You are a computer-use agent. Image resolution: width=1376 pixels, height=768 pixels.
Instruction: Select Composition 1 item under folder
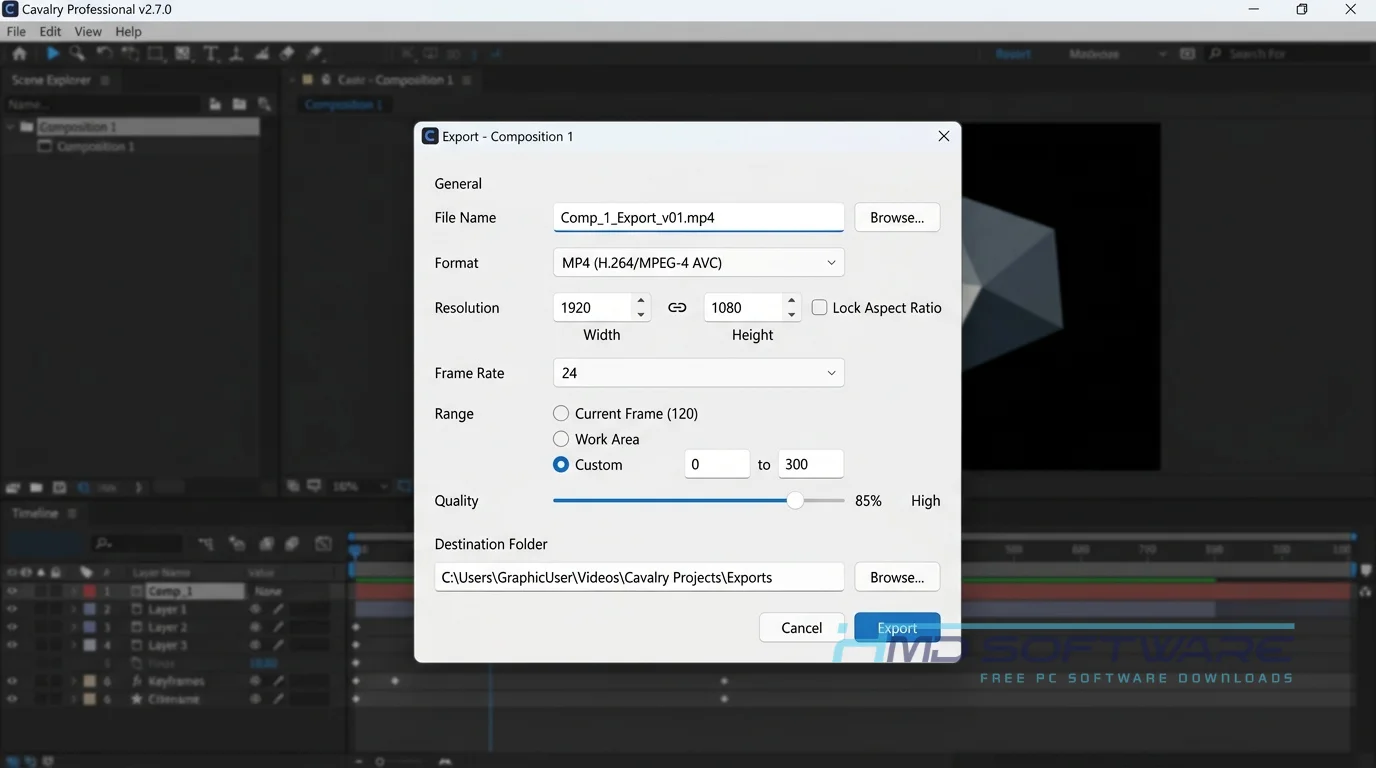coord(94,146)
